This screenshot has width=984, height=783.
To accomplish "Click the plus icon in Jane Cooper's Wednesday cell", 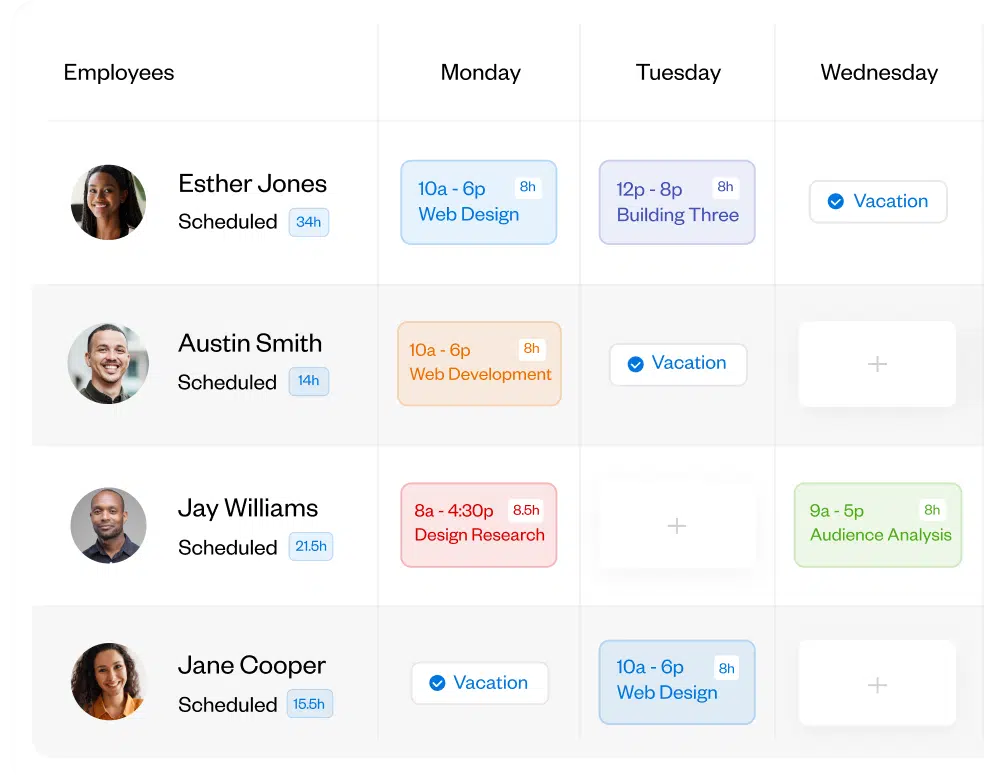I will 877,683.
